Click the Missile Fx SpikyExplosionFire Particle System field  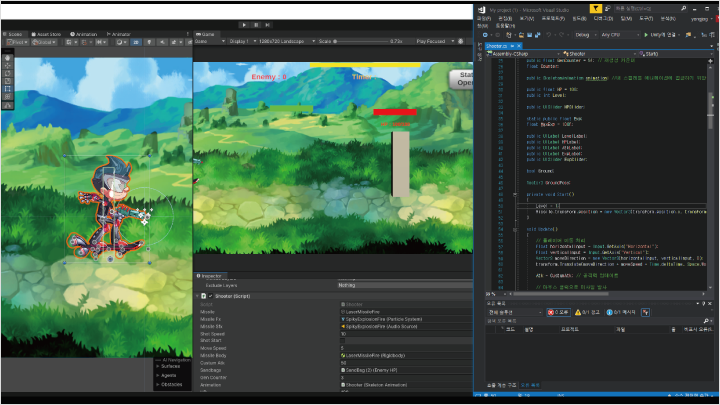[x=406, y=319]
